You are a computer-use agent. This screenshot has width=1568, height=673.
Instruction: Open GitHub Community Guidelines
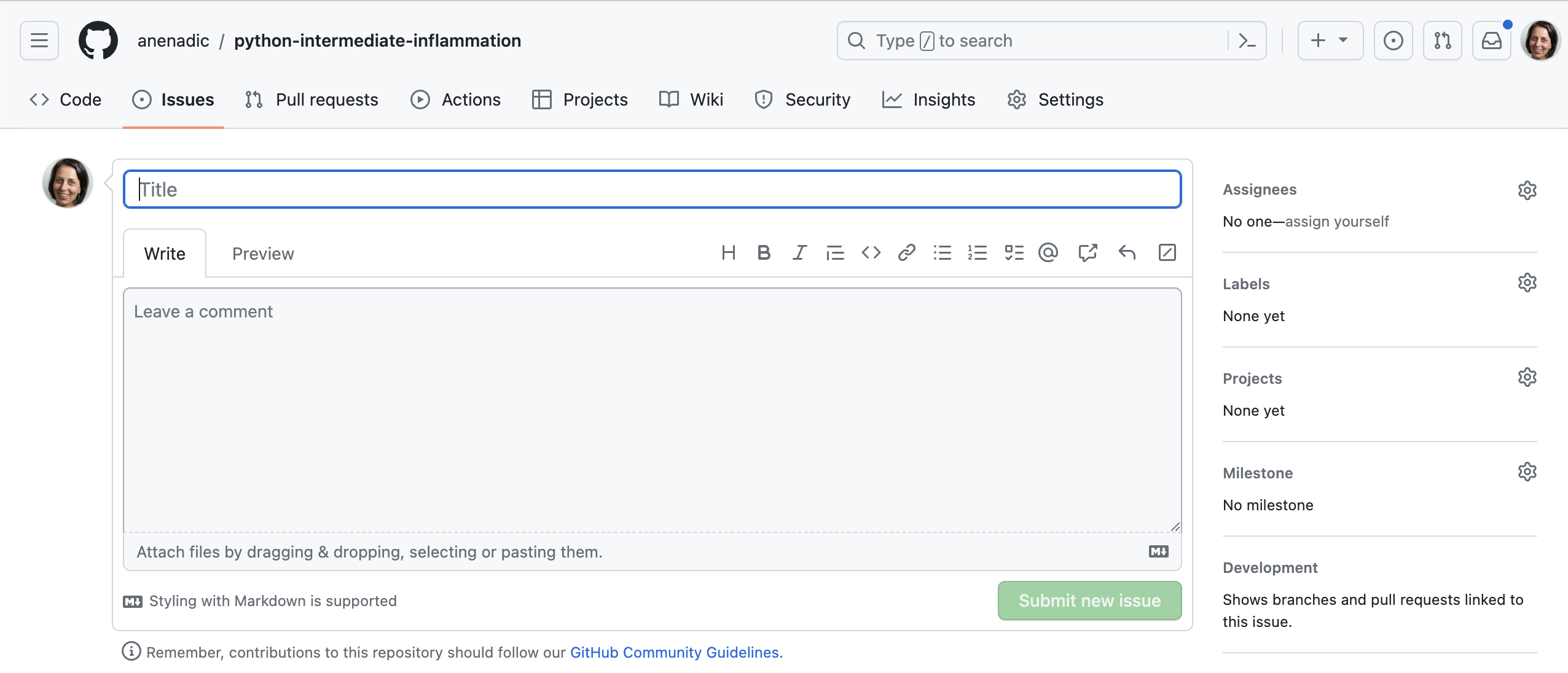[674, 652]
